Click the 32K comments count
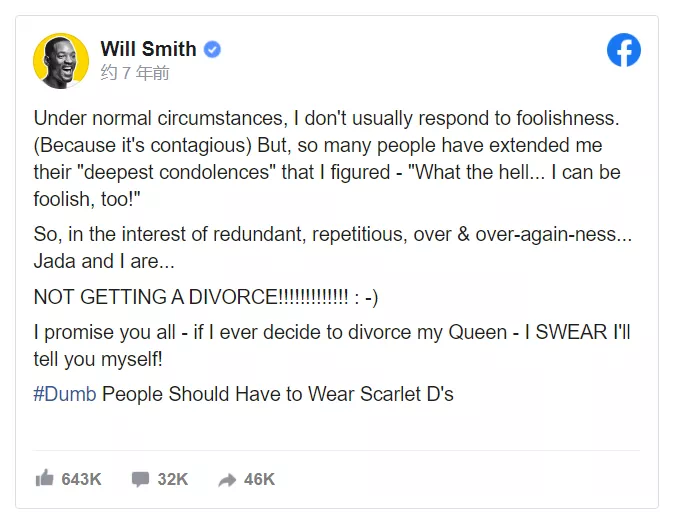Viewport: 676px width, 526px height. pos(172,479)
